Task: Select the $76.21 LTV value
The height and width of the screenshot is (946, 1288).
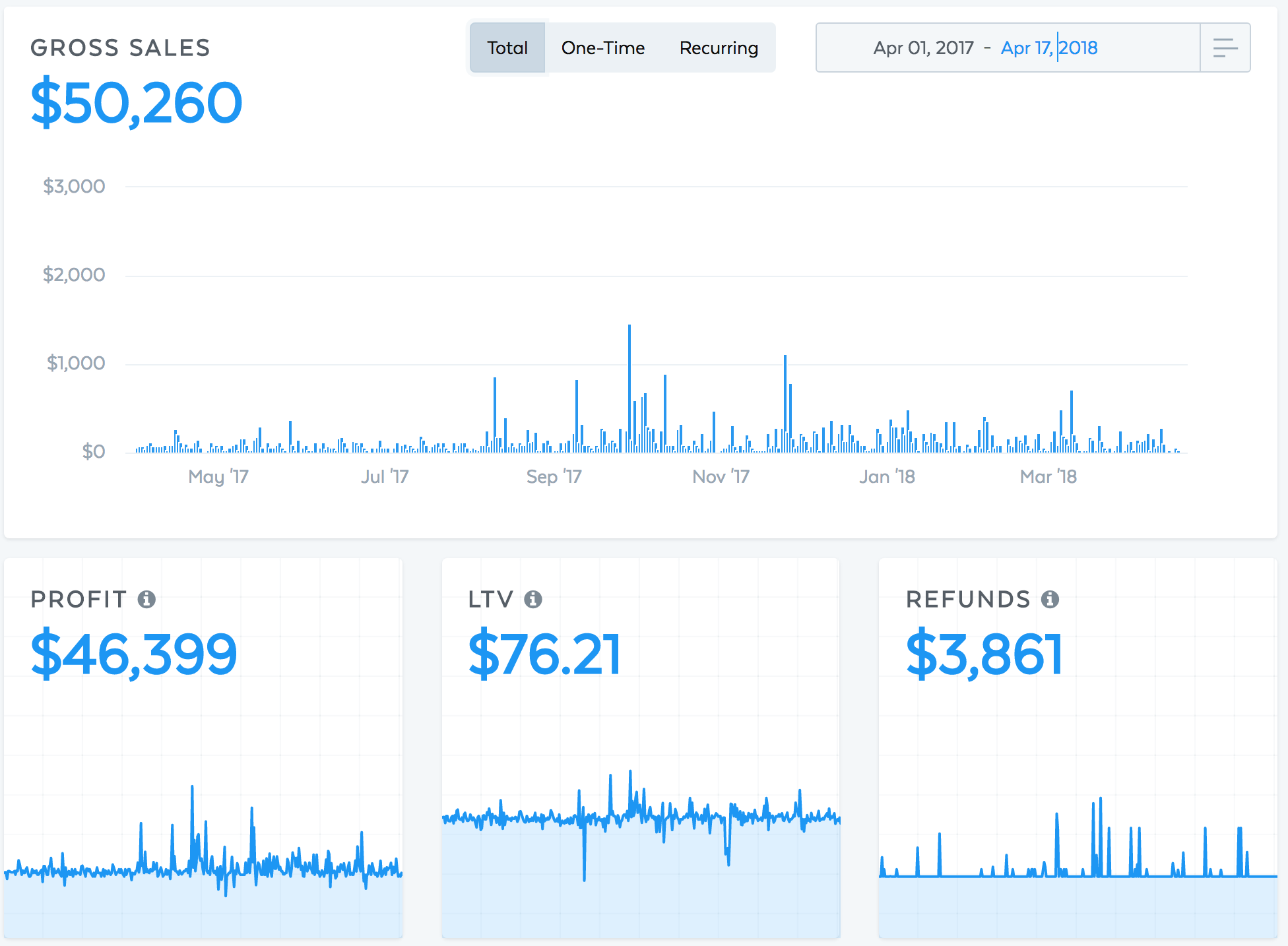Action: 544,654
